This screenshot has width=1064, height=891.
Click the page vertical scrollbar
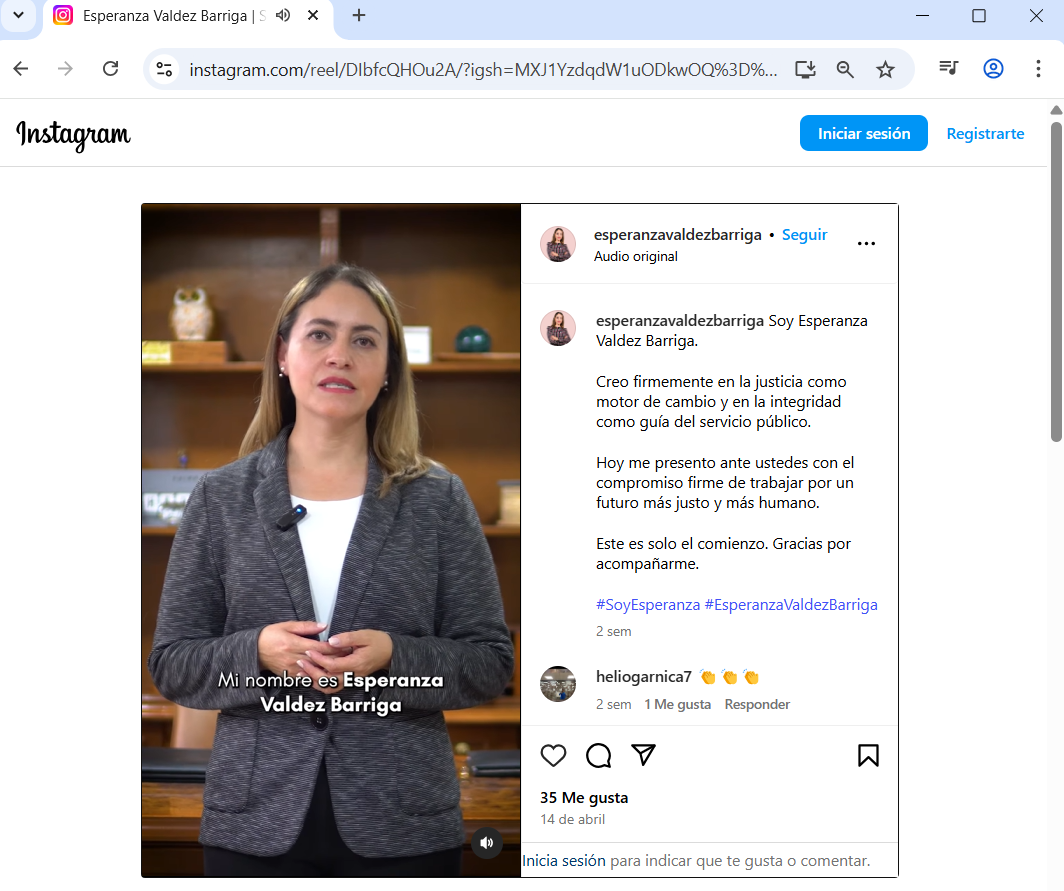click(1056, 282)
